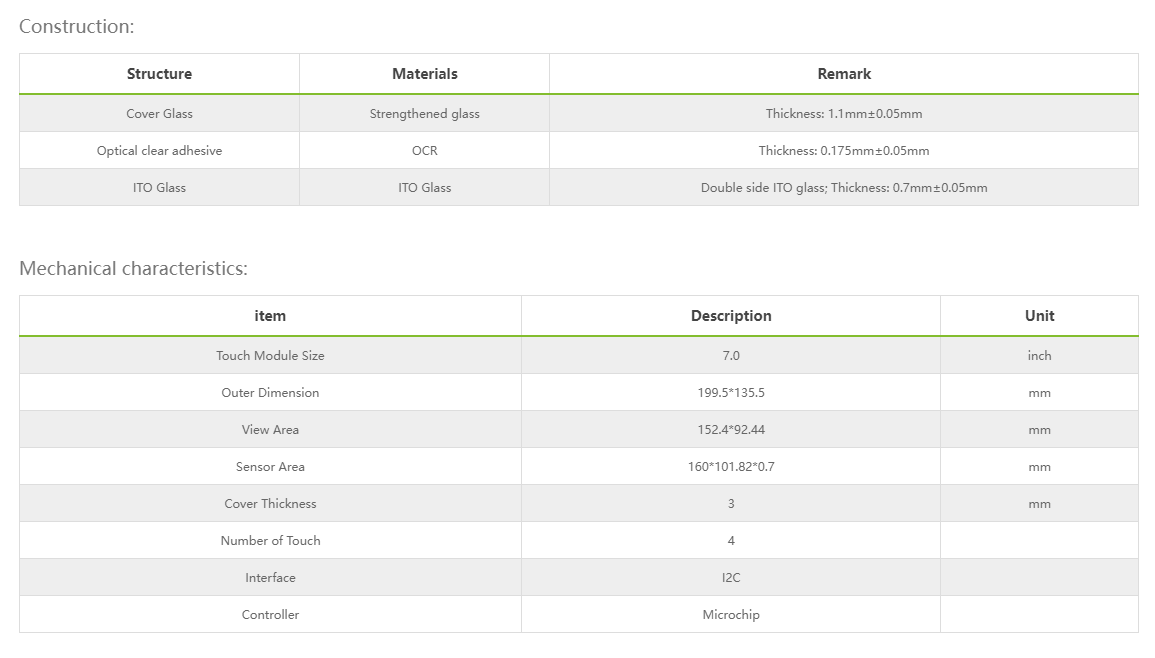Click the item column header
The width and height of the screenshot is (1155, 658).
pyautogui.click(x=270, y=316)
